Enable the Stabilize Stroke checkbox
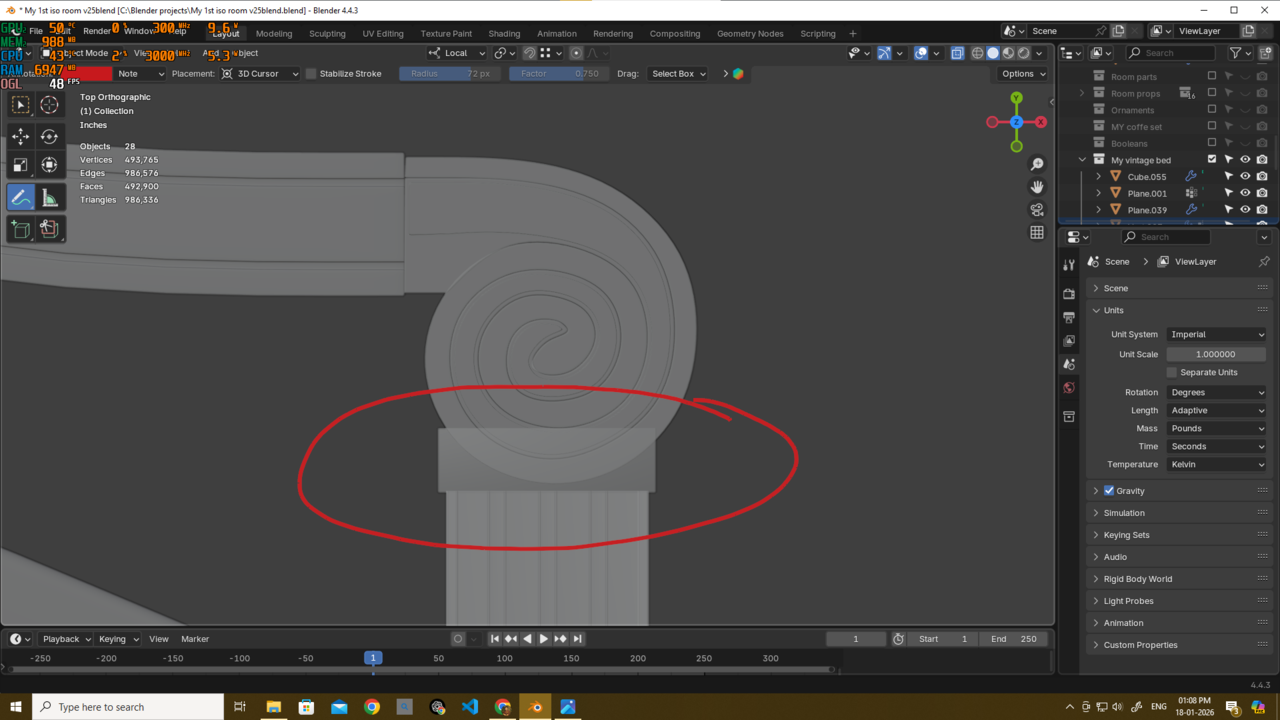 311,74
